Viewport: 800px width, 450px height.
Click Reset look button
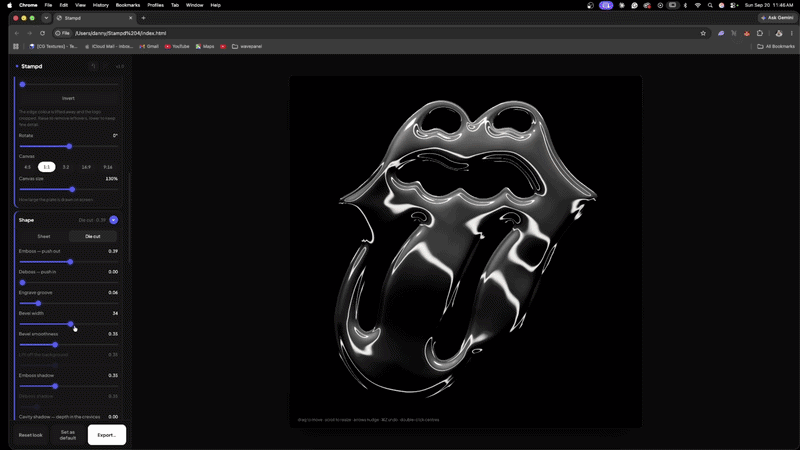tap(31, 435)
